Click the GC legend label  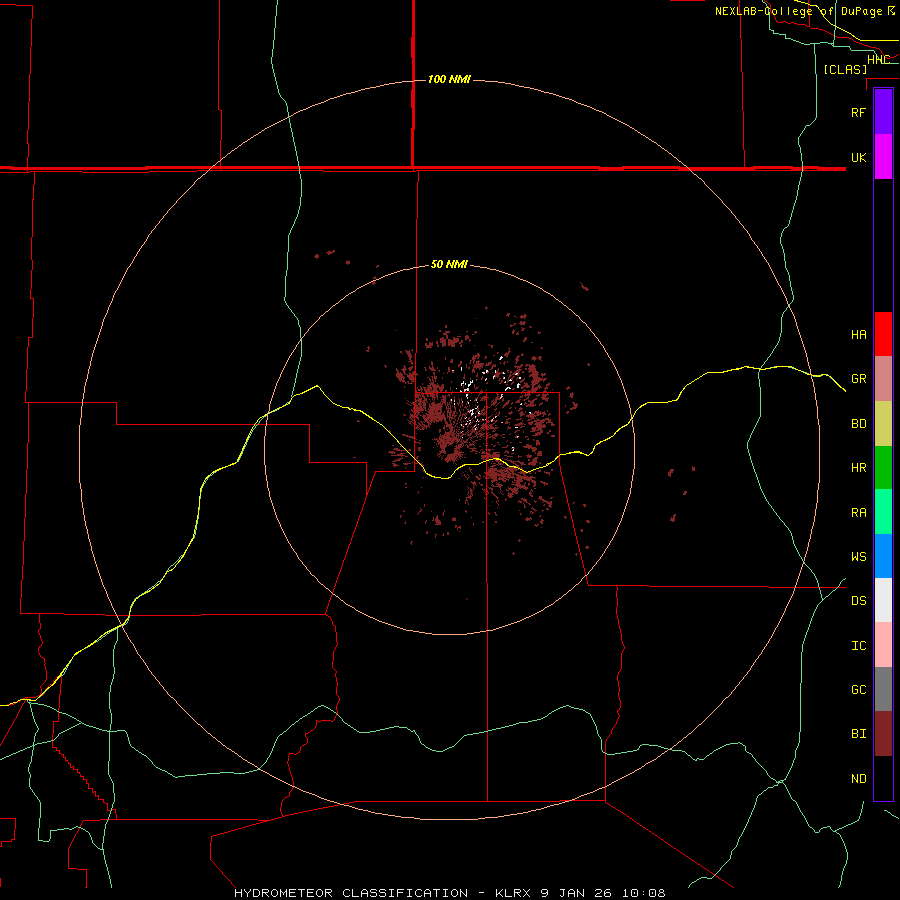click(x=858, y=690)
